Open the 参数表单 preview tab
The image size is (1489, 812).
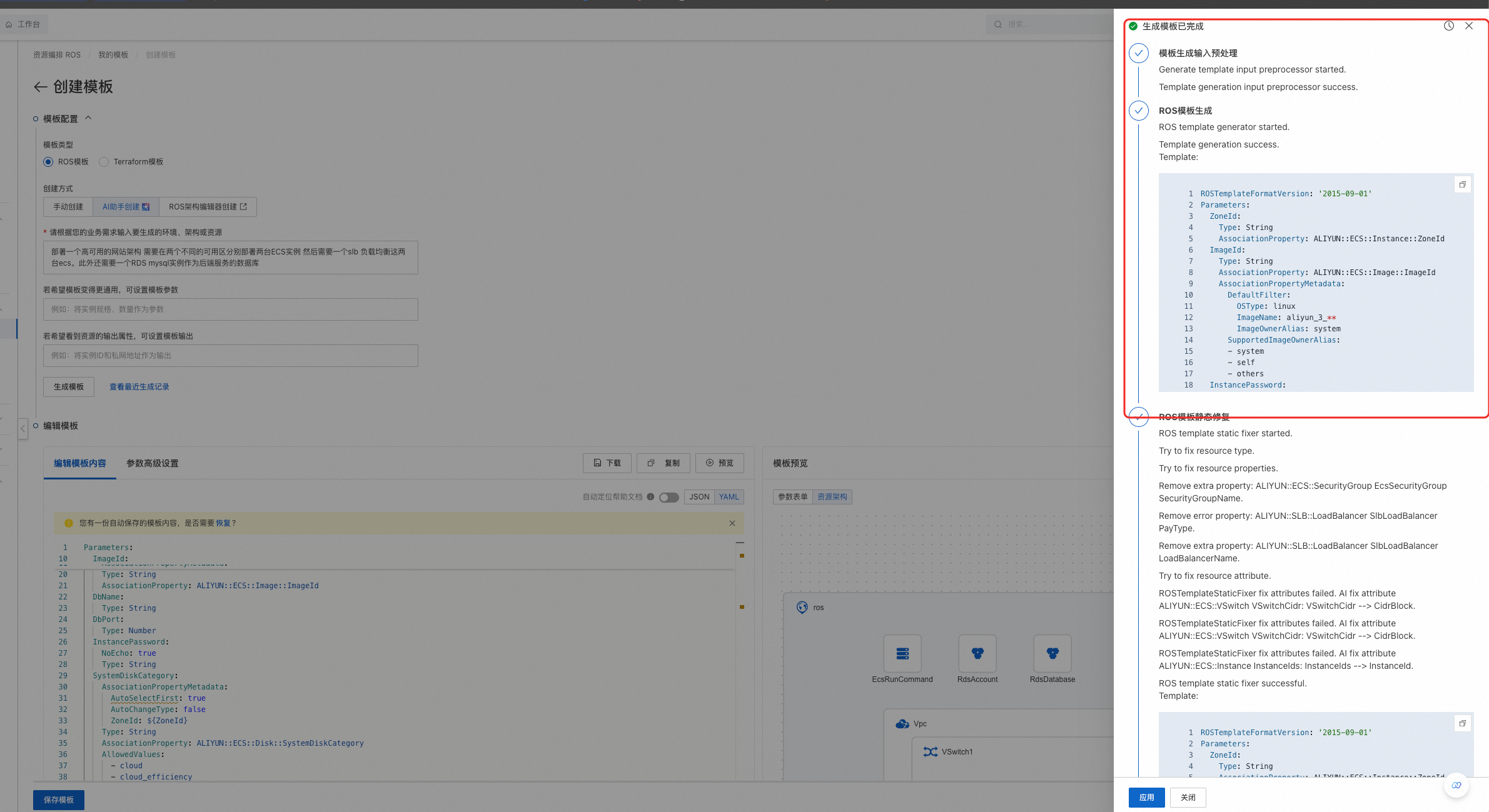pyautogui.click(x=792, y=497)
